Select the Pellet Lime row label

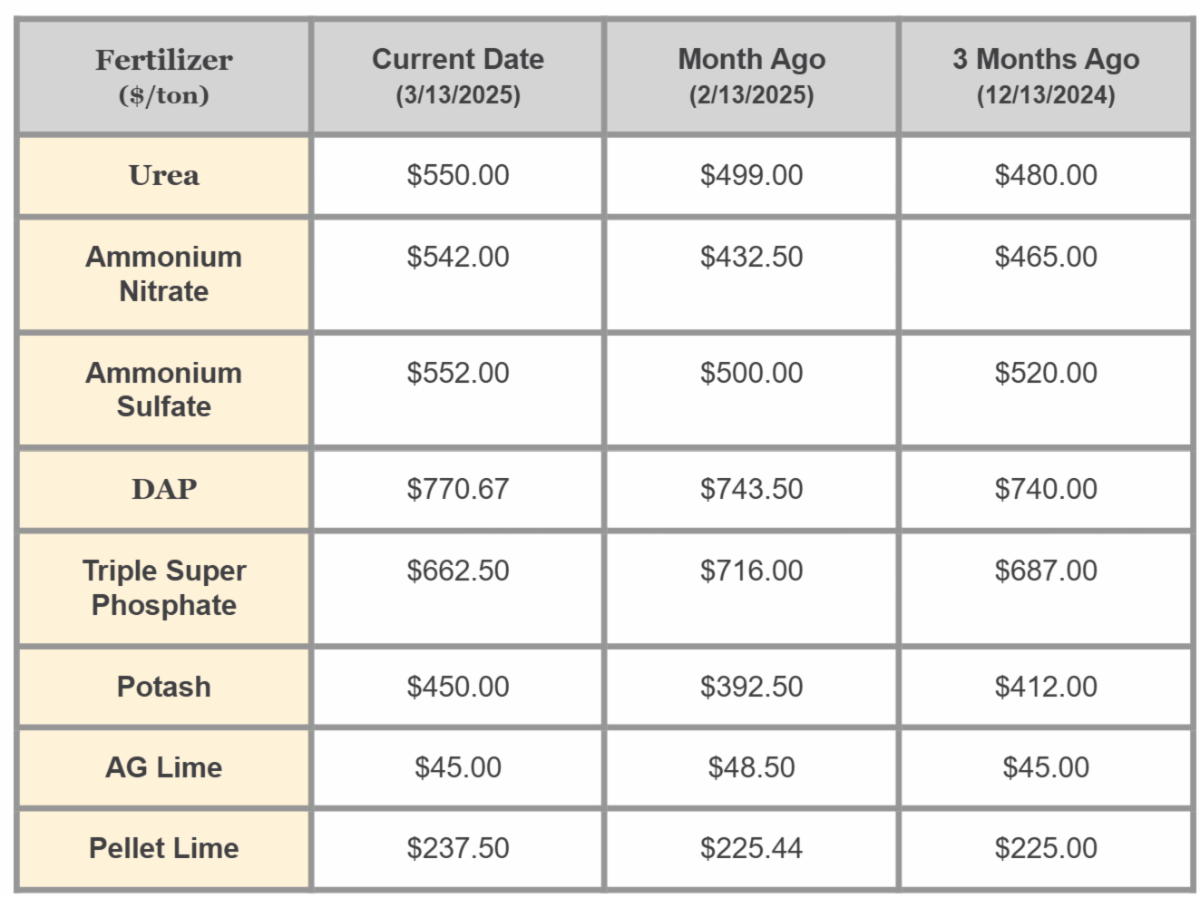(164, 849)
